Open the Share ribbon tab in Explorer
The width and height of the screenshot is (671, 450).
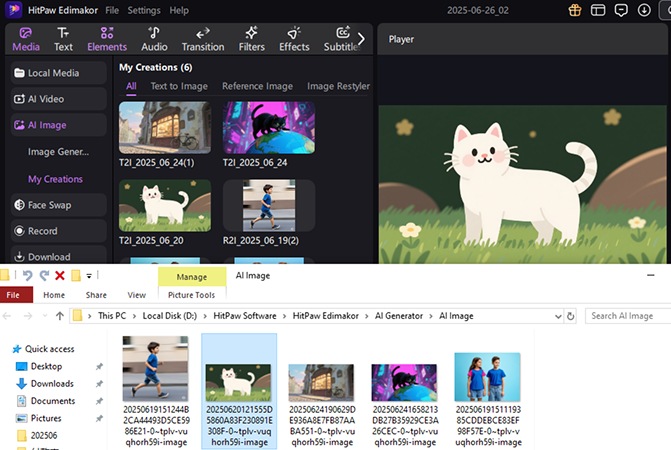coord(96,295)
